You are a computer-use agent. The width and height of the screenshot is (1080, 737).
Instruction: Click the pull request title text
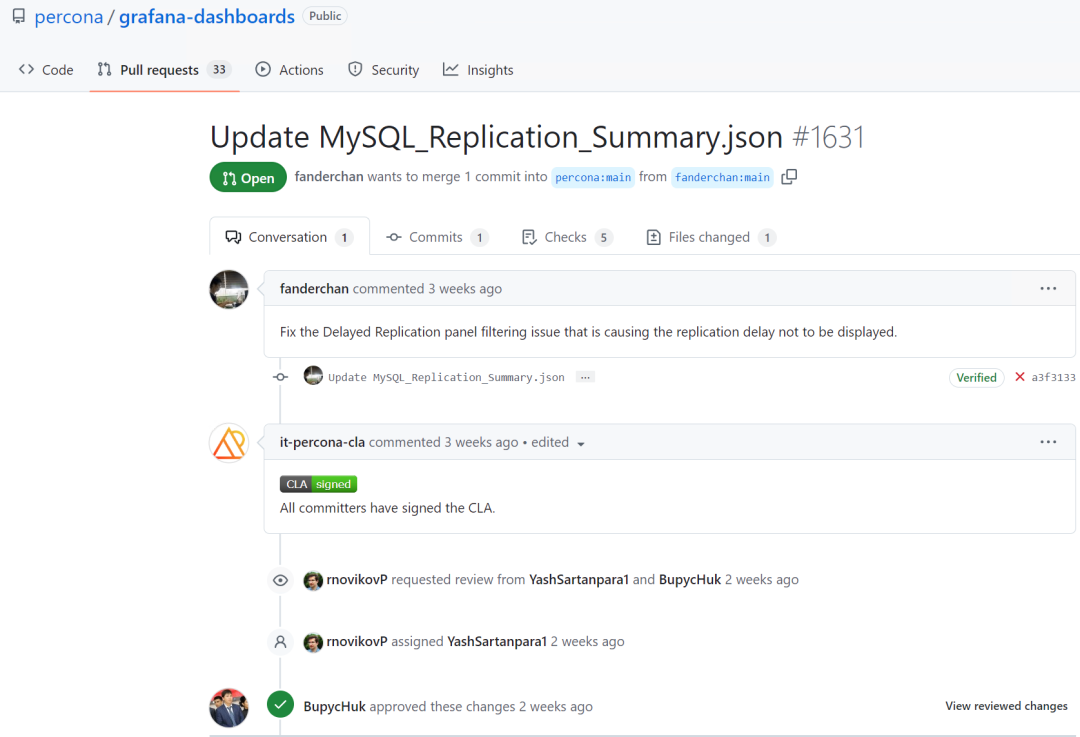click(496, 136)
